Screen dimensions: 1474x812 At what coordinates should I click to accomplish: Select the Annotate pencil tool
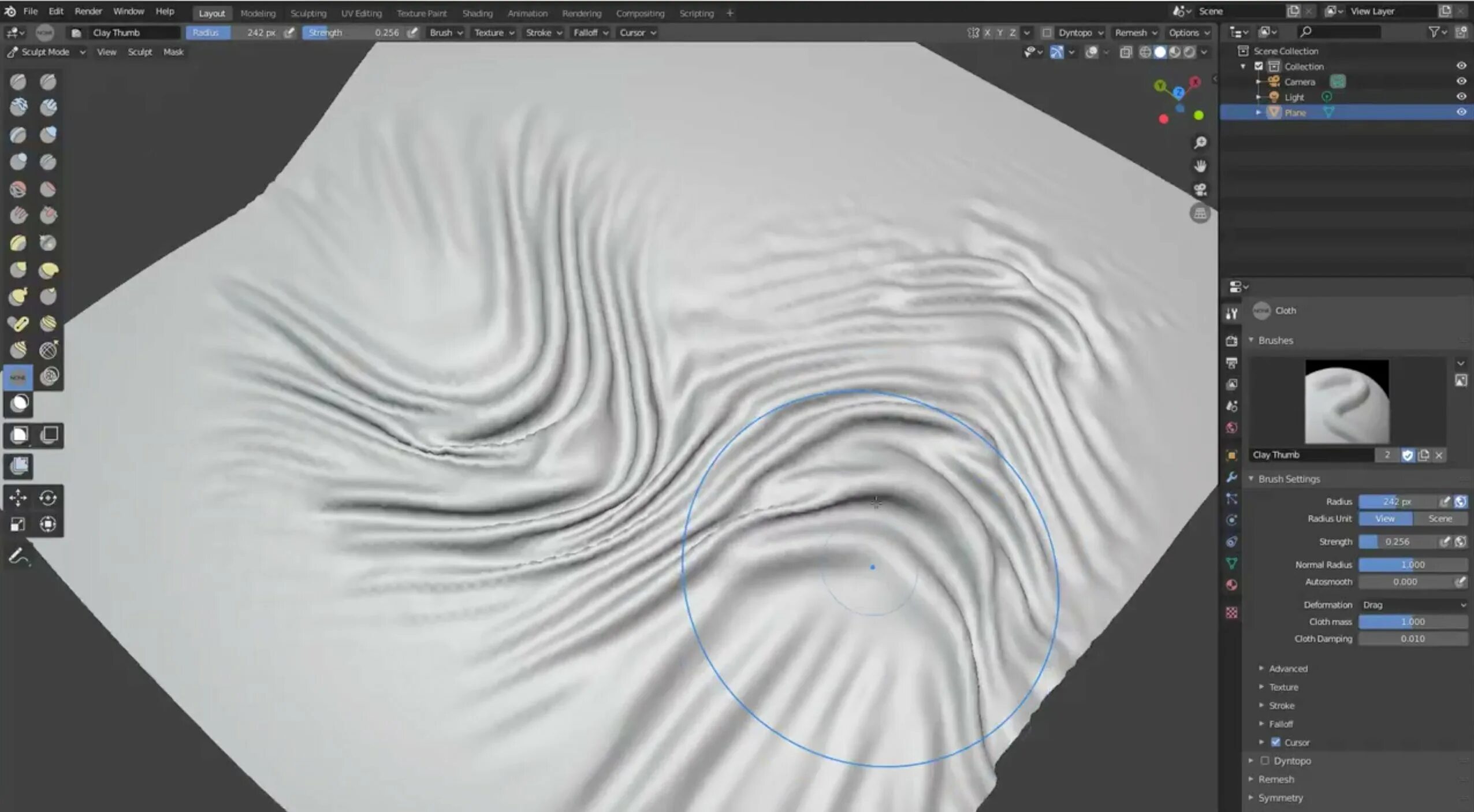pos(17,556)
